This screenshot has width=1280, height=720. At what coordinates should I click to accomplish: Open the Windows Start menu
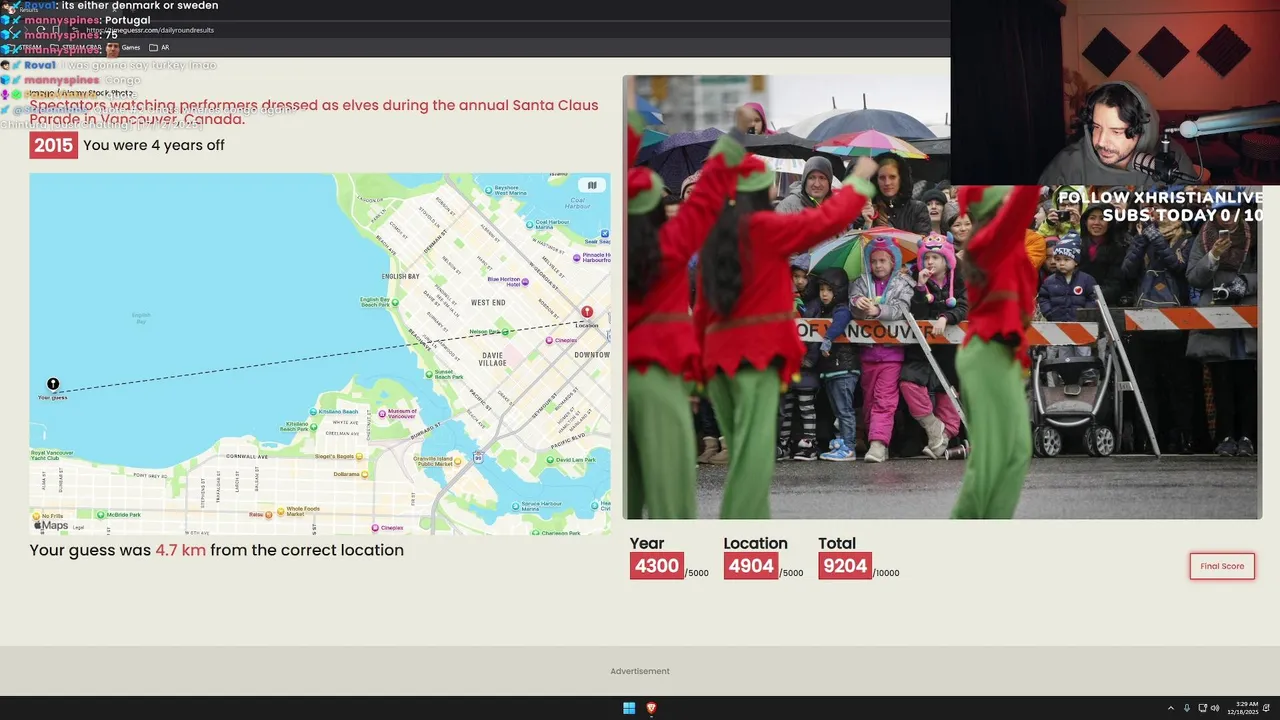point(629,708)
